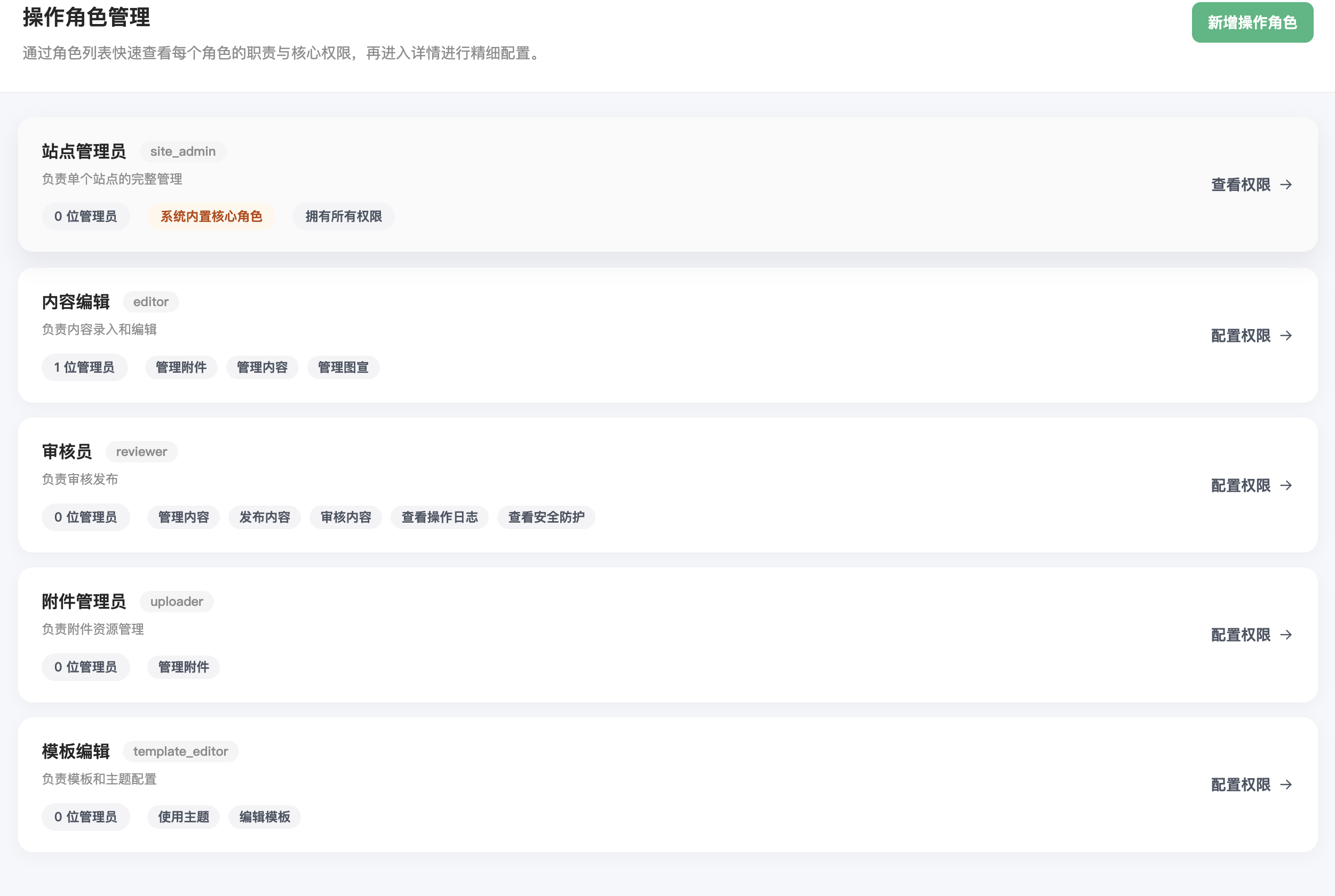
Task: Open 配置权限 for 附件管理员 role
Action: click(x=1240, y=635)
